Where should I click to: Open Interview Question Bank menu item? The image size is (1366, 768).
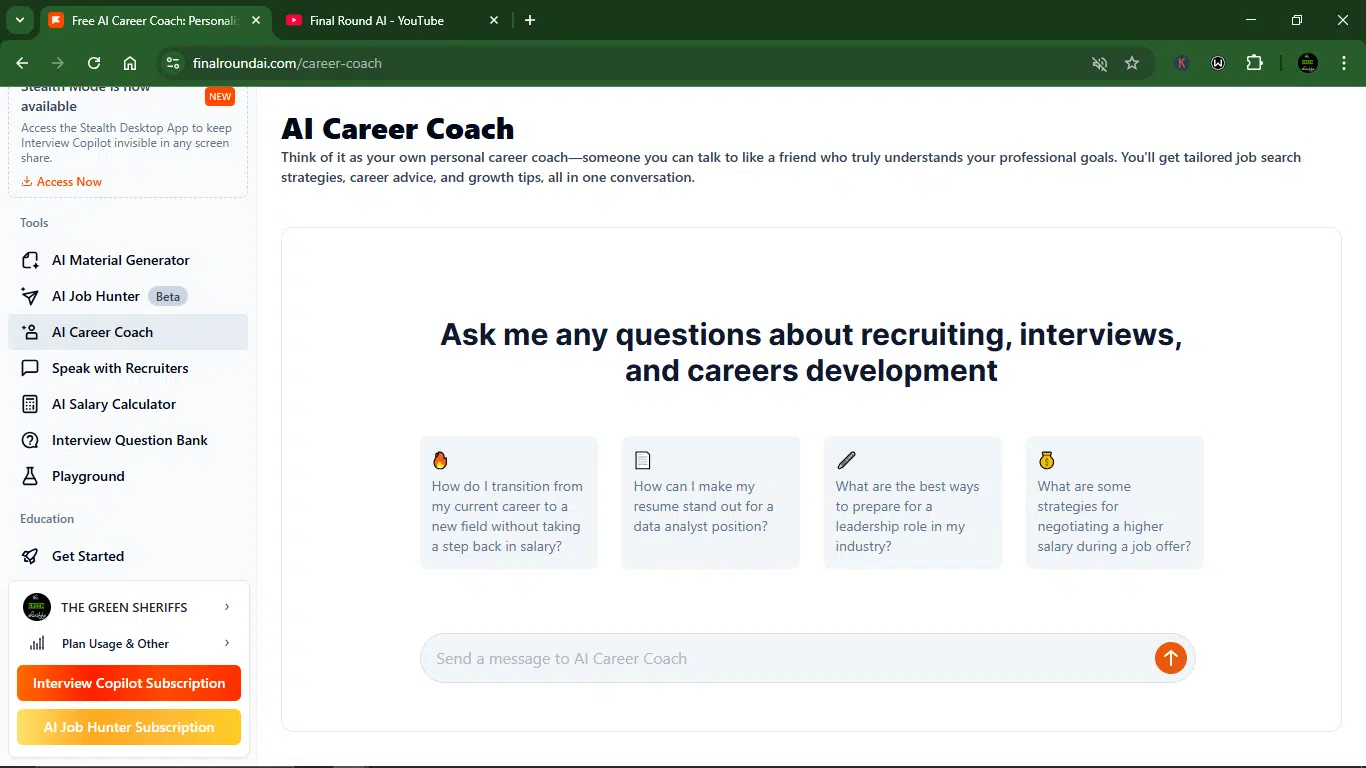pyautogui.click(x=128, y=440)
